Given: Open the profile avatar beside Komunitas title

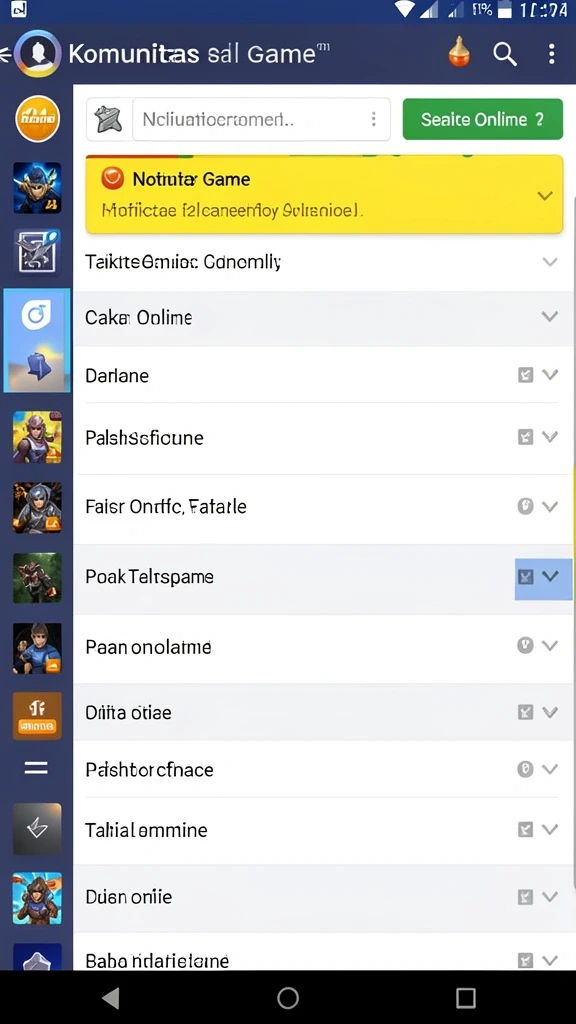Looking at the screenshot, I should tap(38, 54).
